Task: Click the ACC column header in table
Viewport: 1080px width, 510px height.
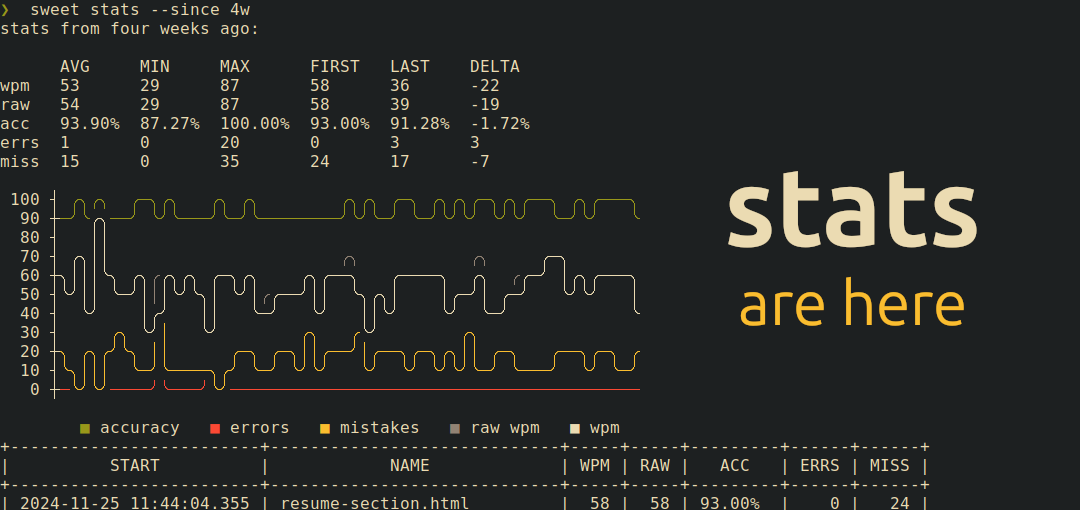Action: [x=734, y=465]
